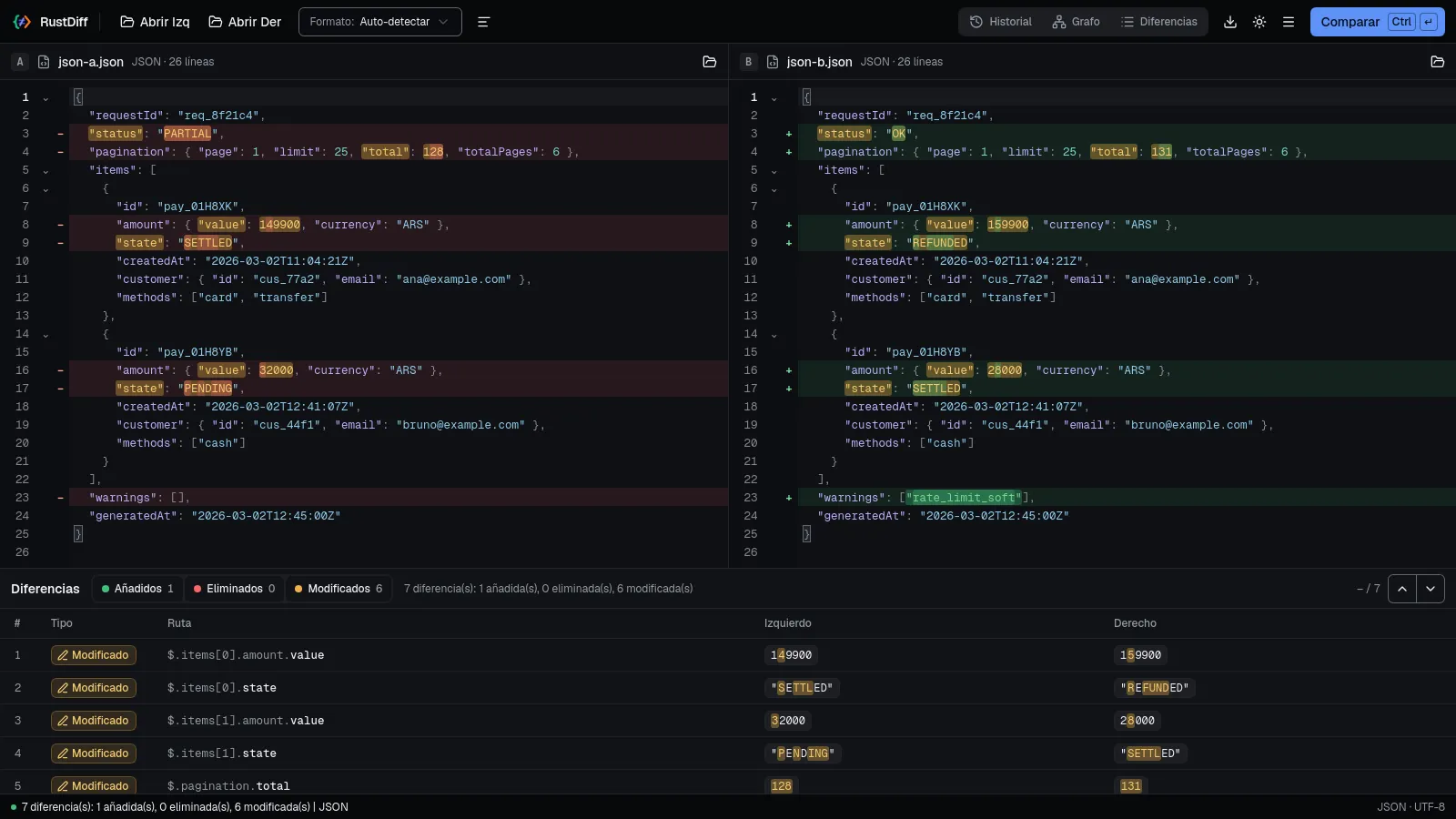Image resolution: width=1456 pixels, height=819 pixels.
Task: Click the json-a.json file name
Action: point(91,62)
